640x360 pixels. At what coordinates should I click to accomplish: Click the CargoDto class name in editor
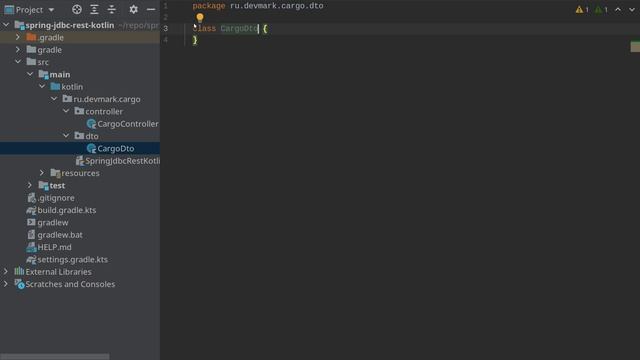pos(239,29)
